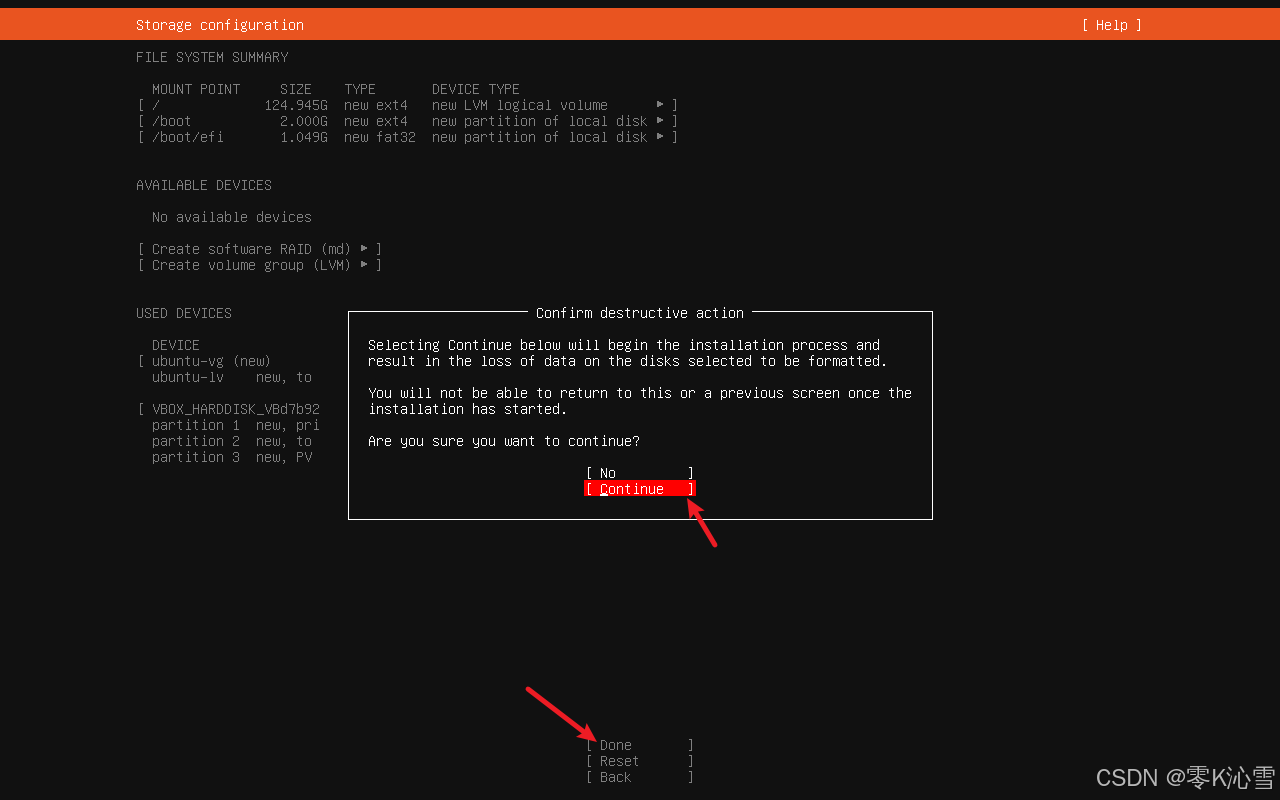Click the 124.945G size value
Image resolution: width=1280 pixels, height=800 pixels.
click(296, 105)
